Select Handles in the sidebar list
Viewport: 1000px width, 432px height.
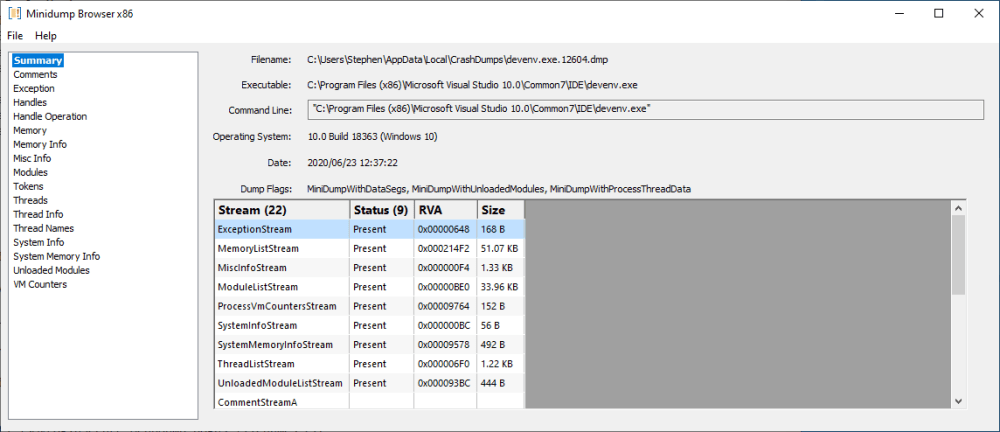(x=30, y=102)
